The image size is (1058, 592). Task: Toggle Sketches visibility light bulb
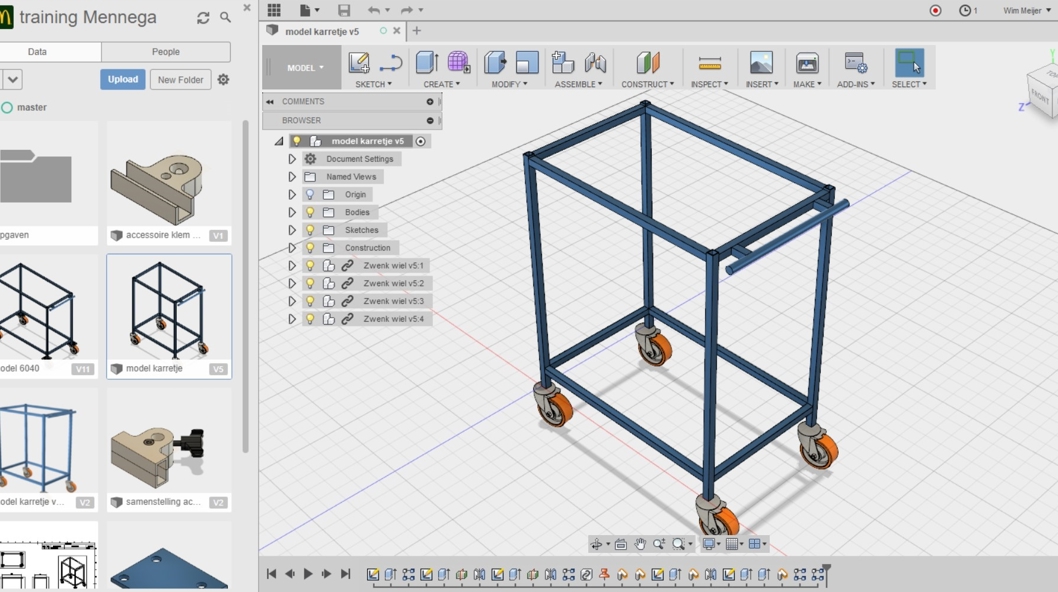[x=310, y=230]
